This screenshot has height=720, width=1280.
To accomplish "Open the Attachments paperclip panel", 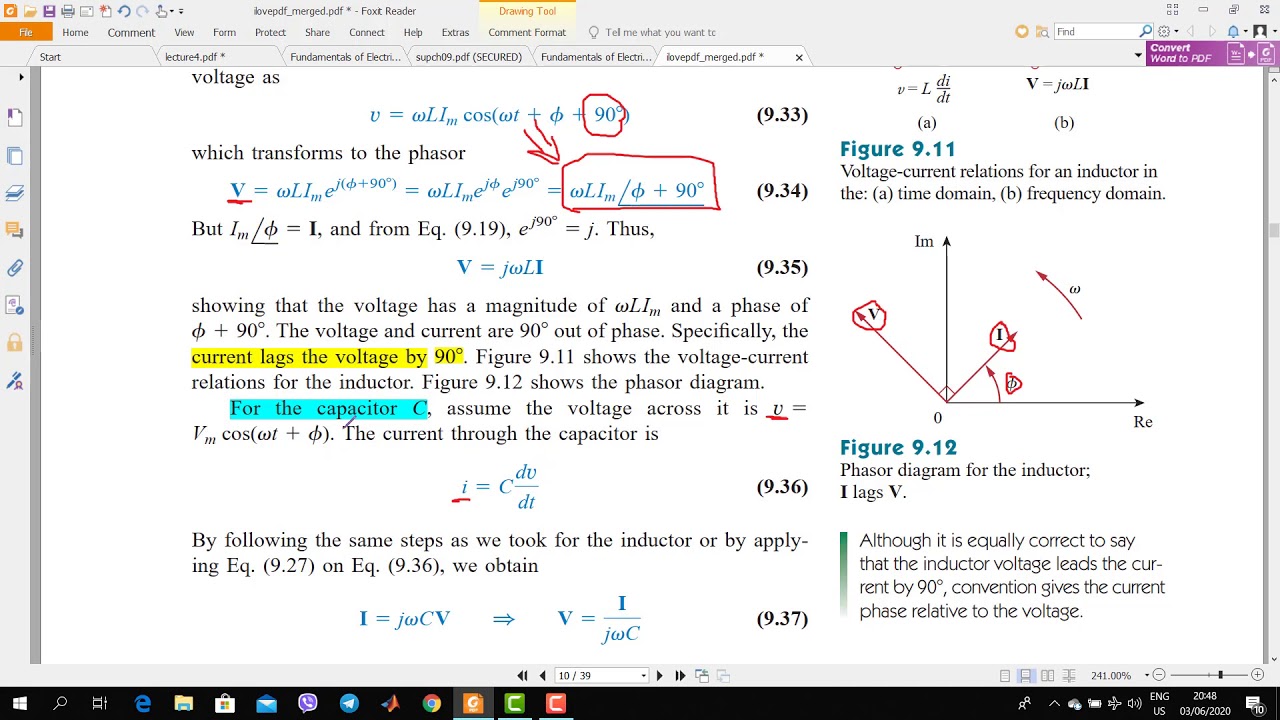I will click(x=15, y=268).
